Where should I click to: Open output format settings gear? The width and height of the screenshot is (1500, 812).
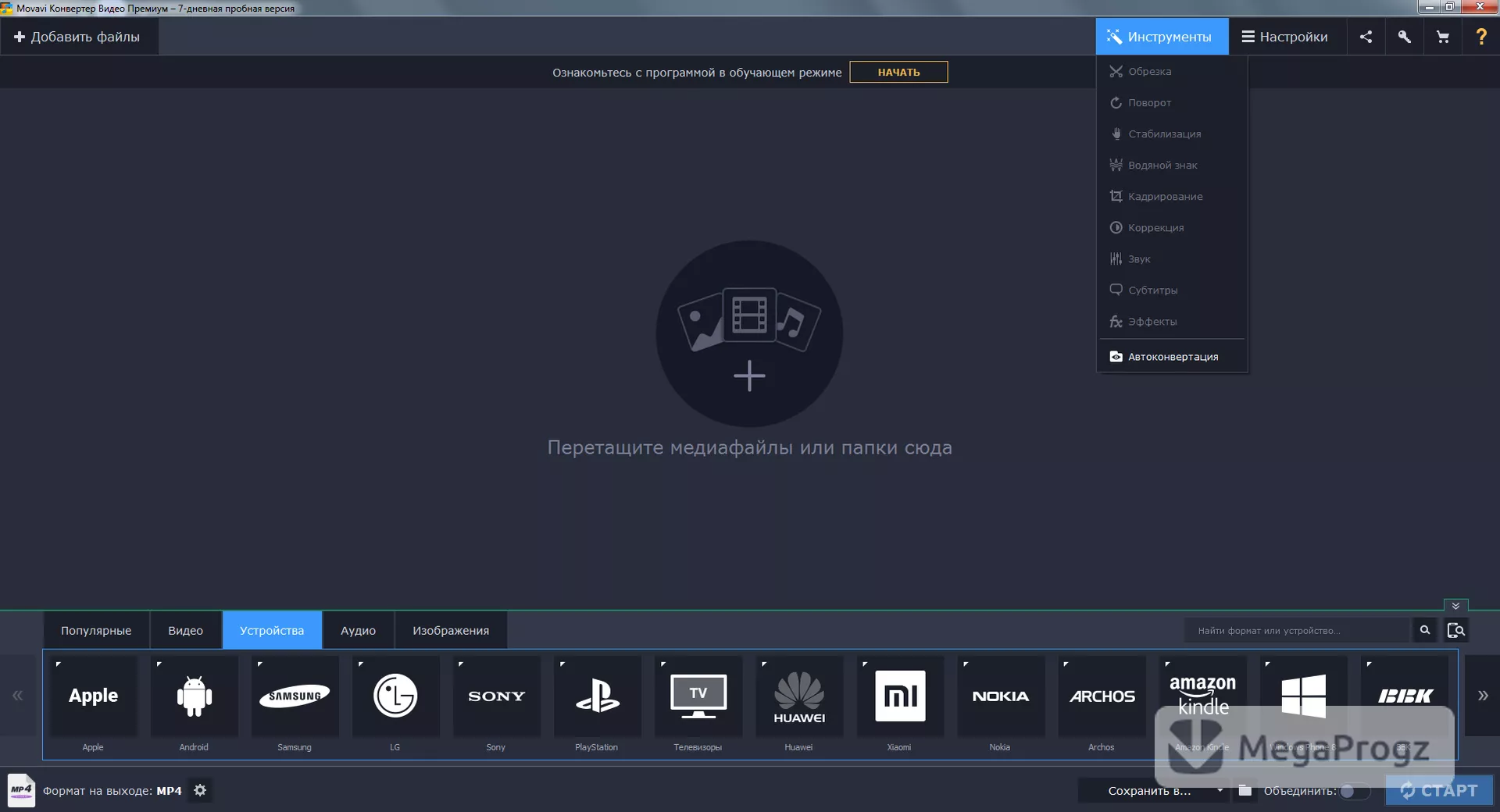click(x=200, y=790)
